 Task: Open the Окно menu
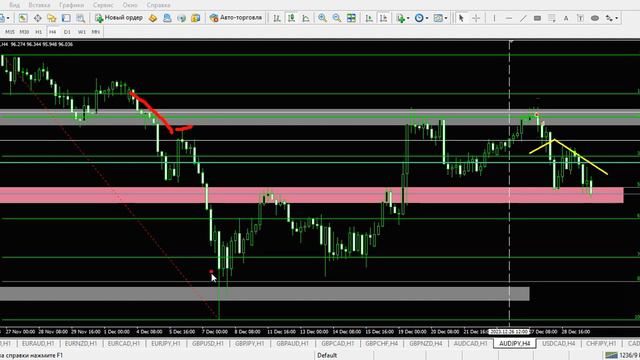coord(130,5)
